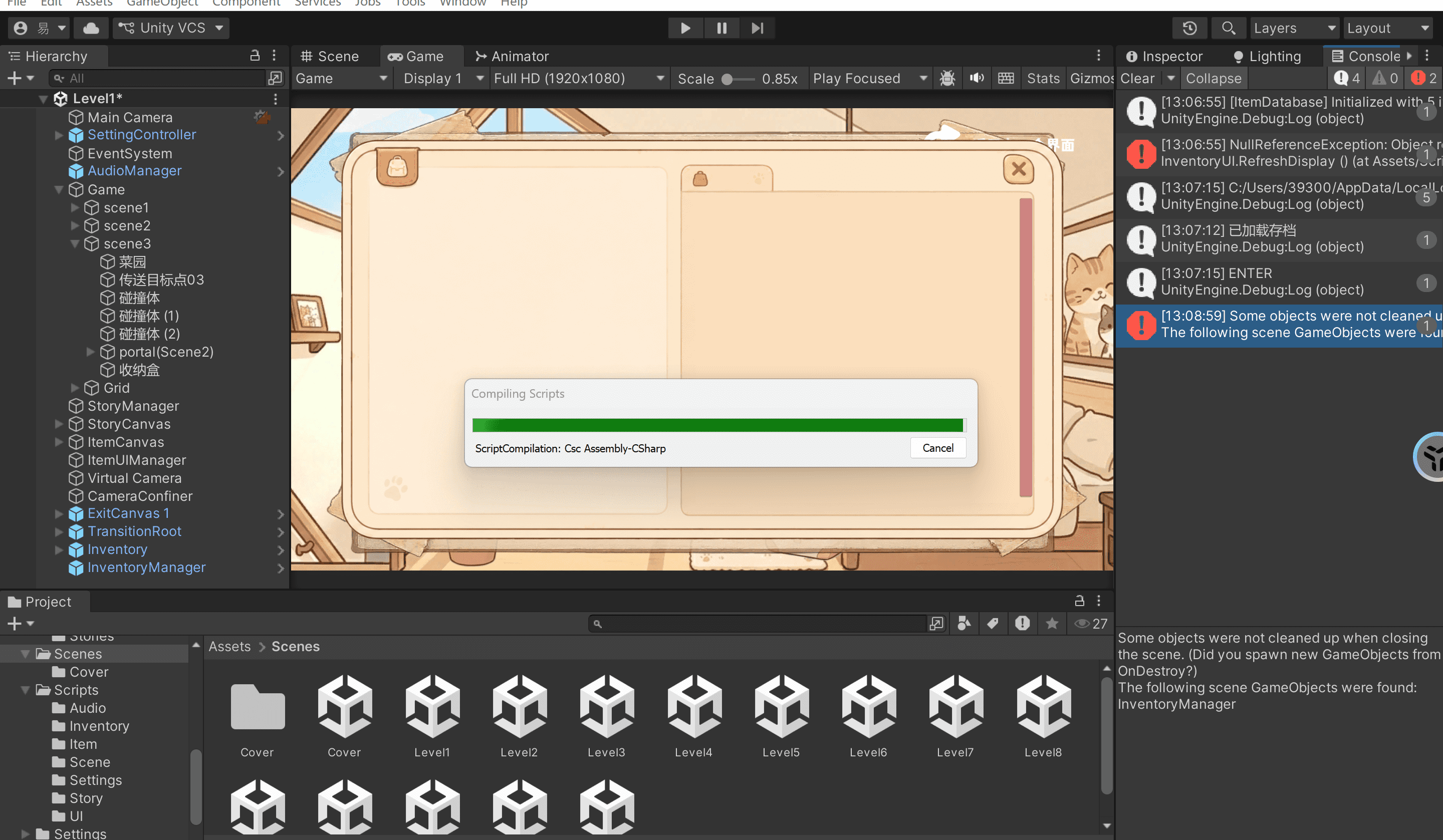Close the in-game inventory panel
Screen dimensions: 1443x840
click(1019, 169)
